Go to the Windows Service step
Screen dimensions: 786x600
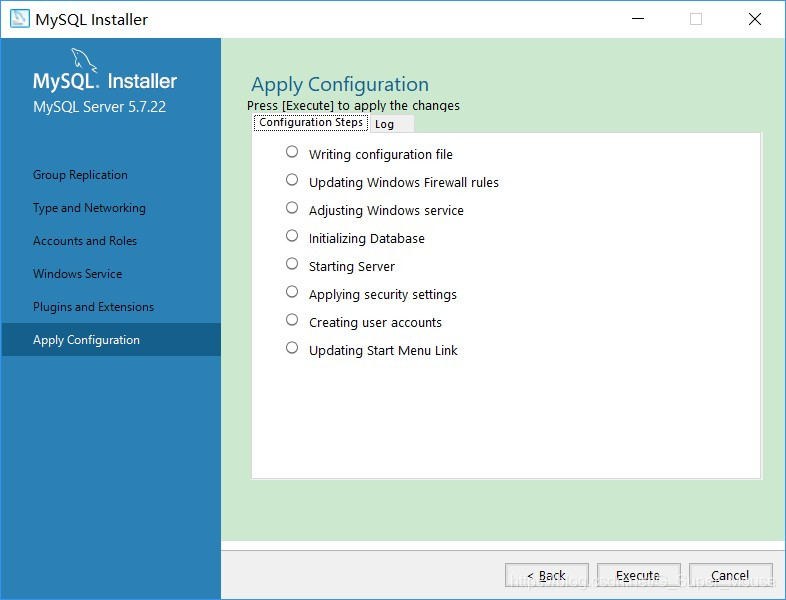[78, 274]
